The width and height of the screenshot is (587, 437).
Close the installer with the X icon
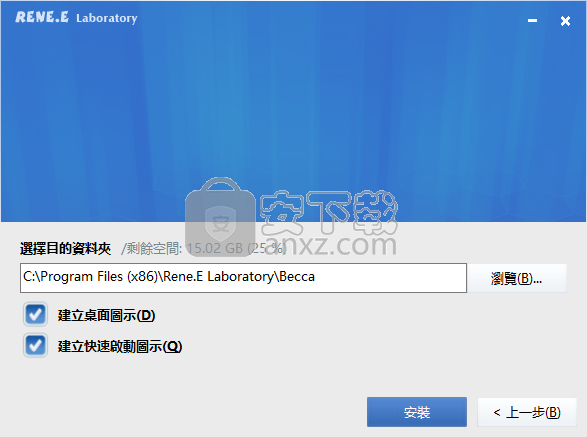[x=565, y=21]
